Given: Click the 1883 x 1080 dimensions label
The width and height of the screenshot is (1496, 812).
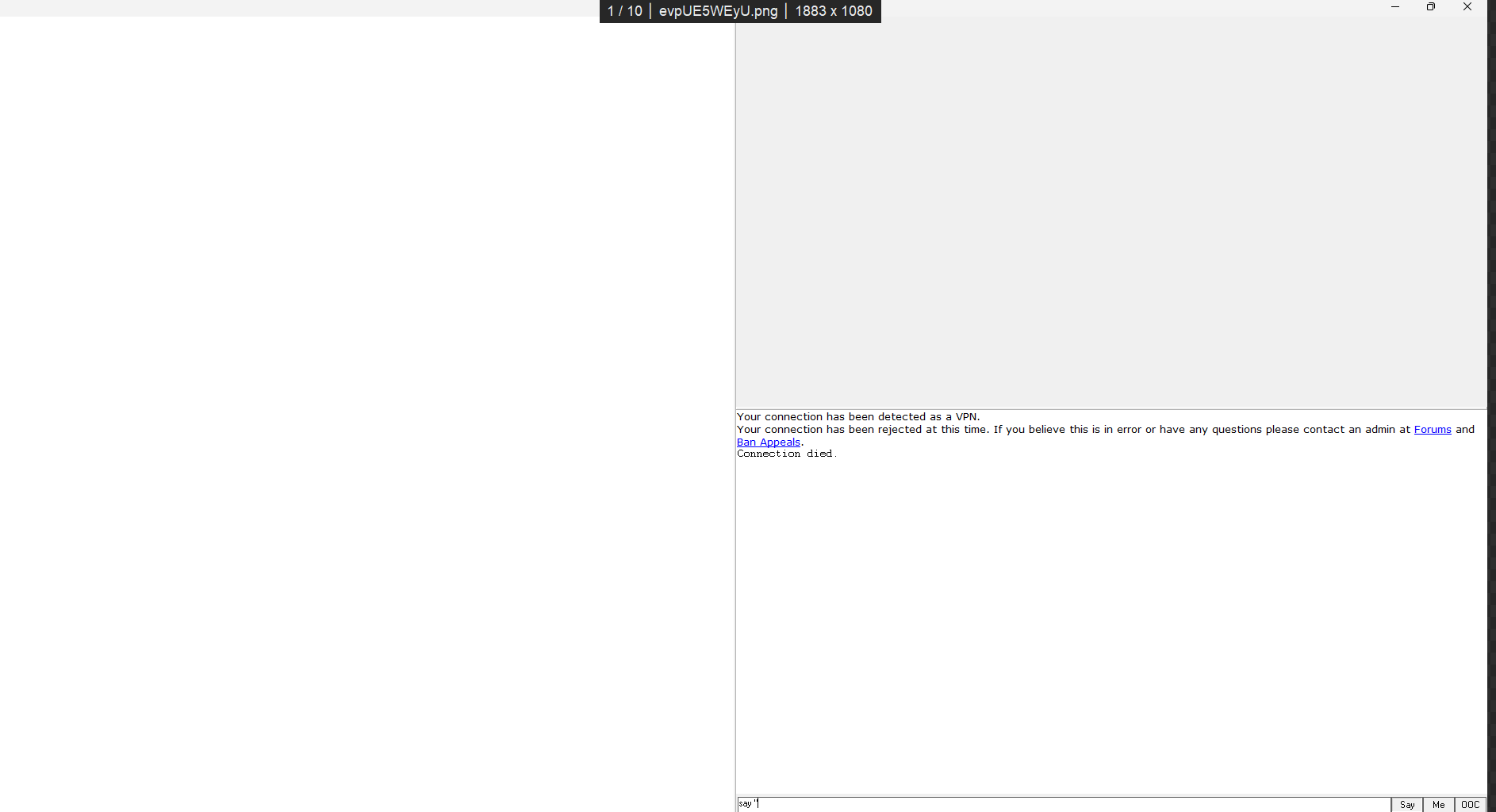Looking at the screenshot, I should tap(833, 11).
